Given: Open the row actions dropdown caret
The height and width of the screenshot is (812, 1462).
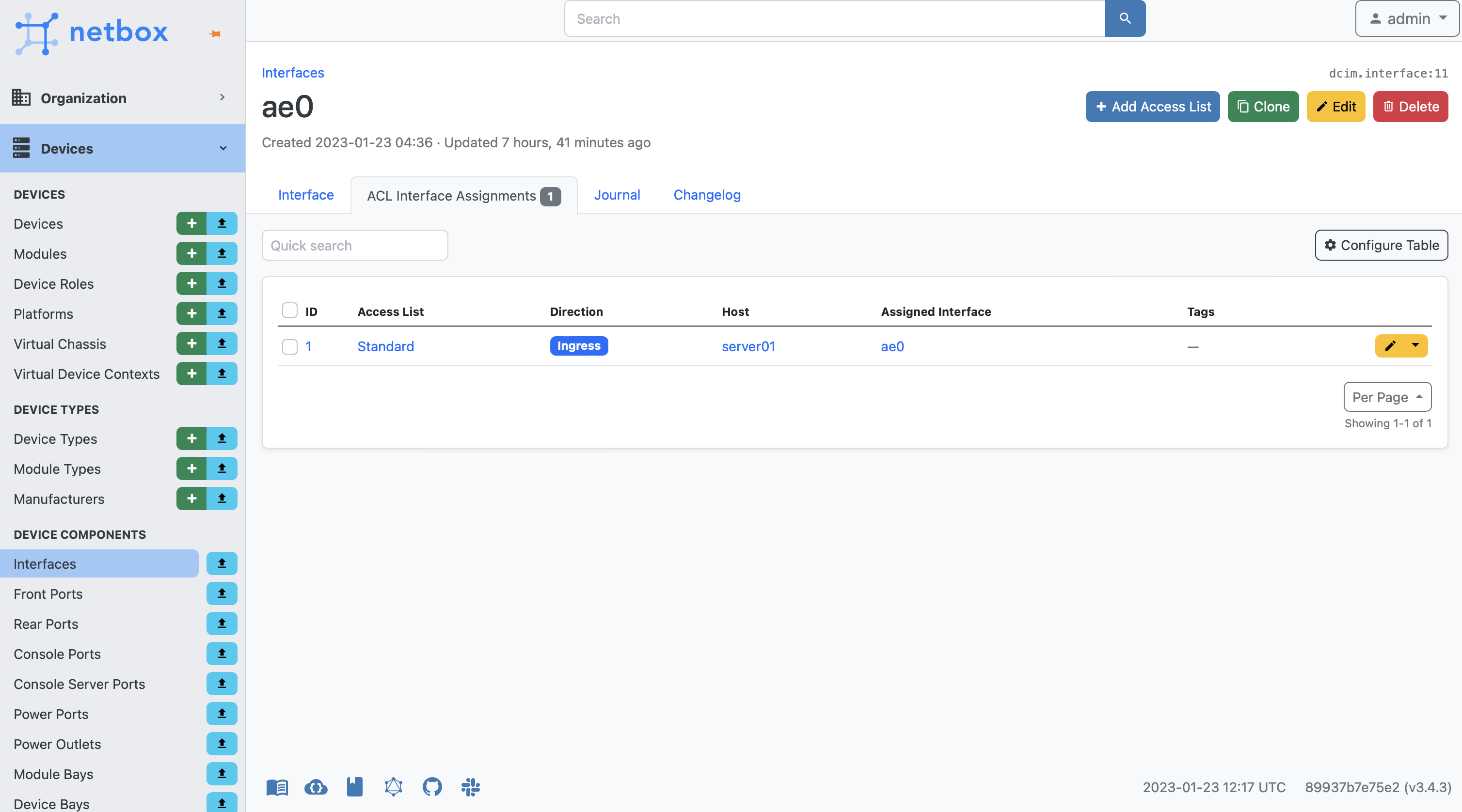Looking at the screenshot, I should (x=1415, y=345).
